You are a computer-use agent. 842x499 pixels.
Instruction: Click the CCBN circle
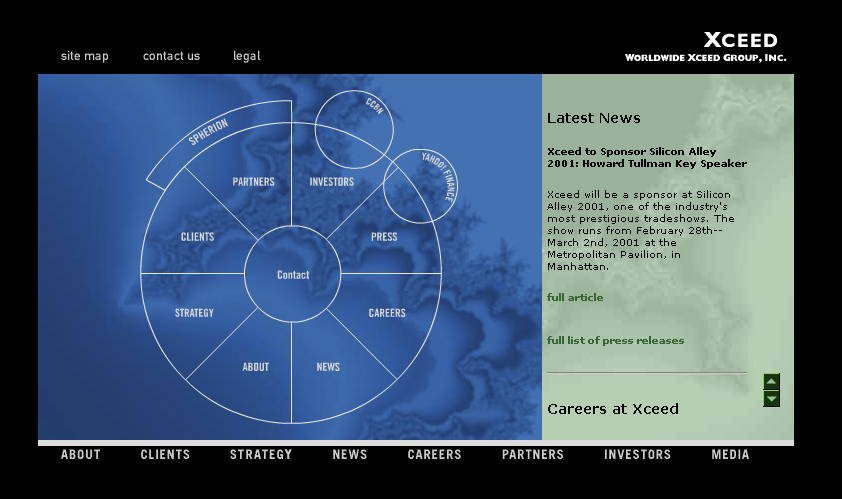(354, 129)
